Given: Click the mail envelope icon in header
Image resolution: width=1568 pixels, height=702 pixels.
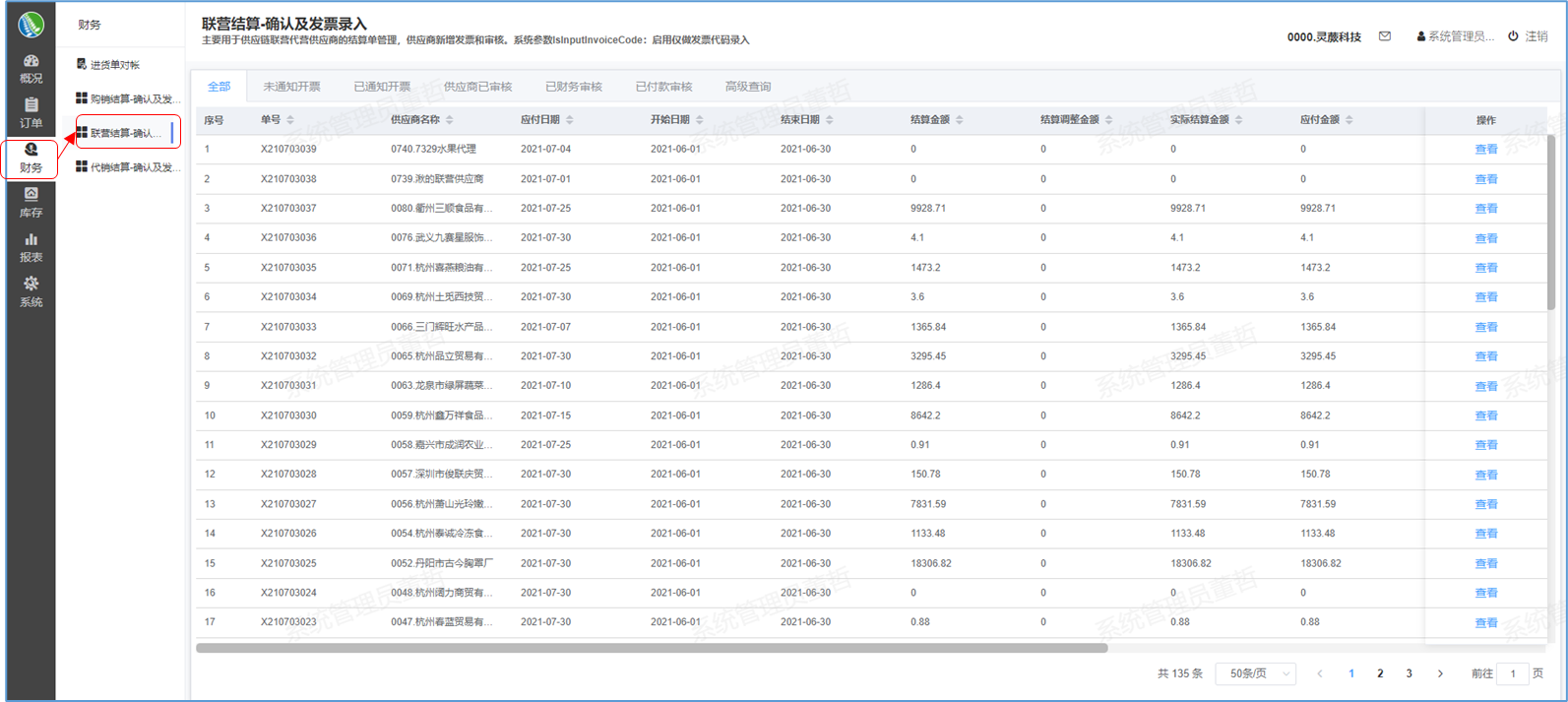Looking at the screenshot, I should pos(1385,36).
